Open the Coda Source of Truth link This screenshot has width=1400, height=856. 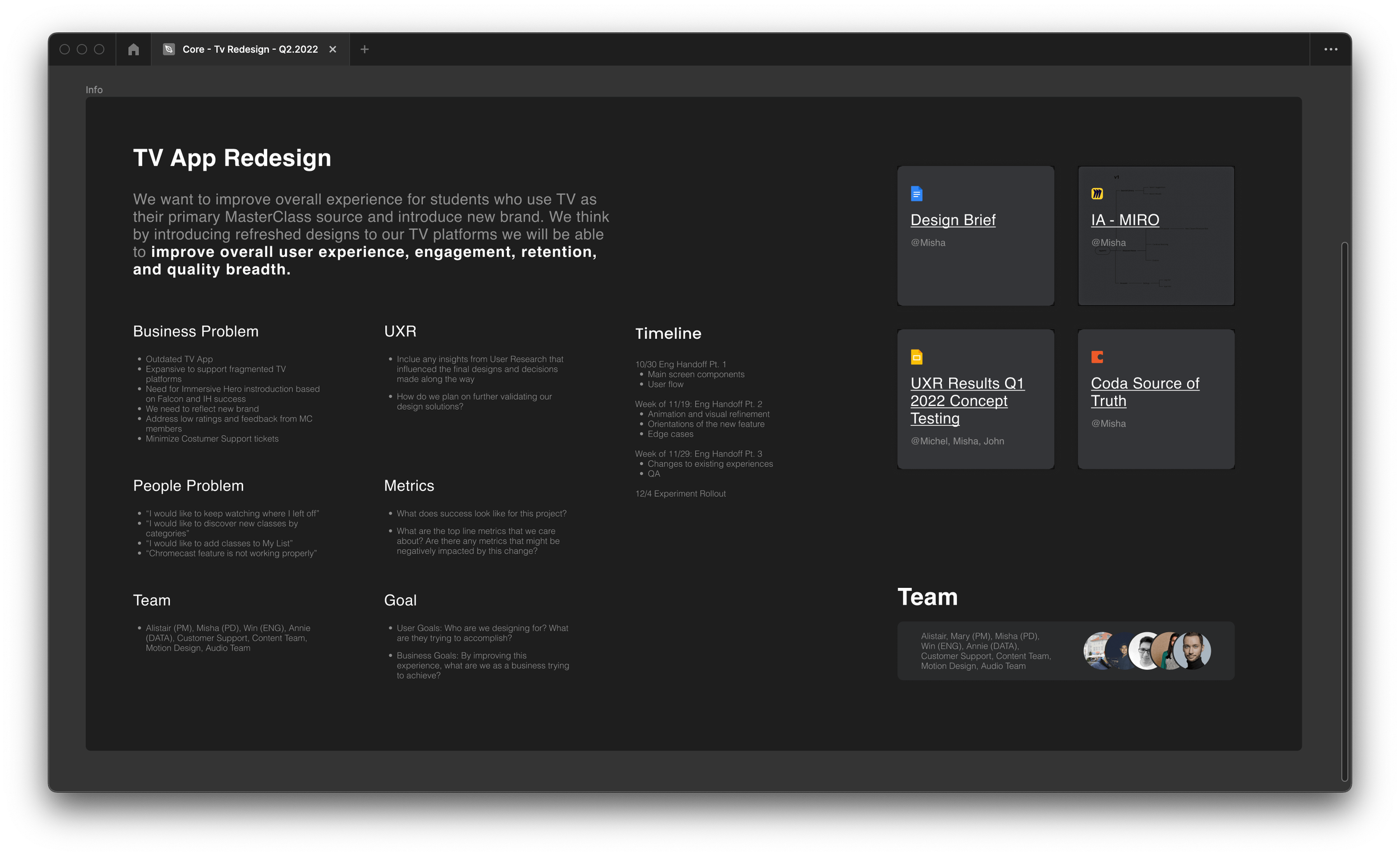click(1144, 392)
